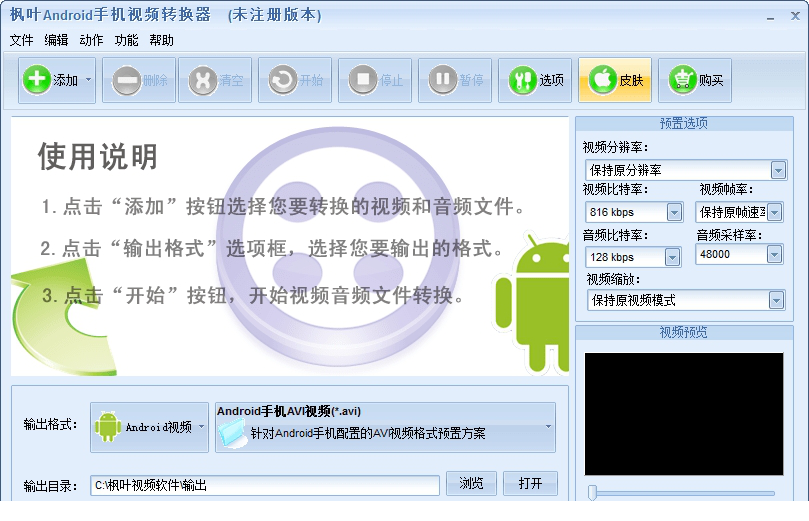Expand the 视频帧率 dropdown
Screen dimensions: 809x521
pos(774,212)
